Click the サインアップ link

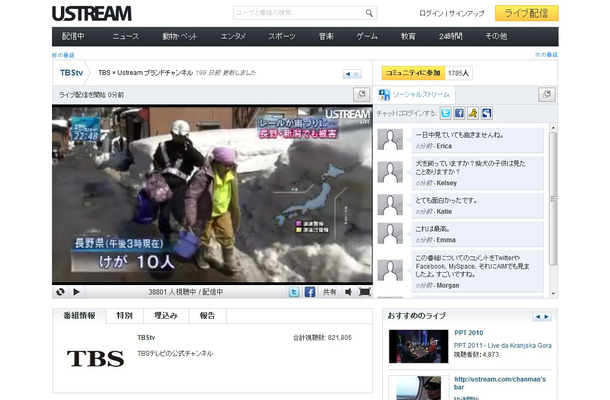point(466,14)
